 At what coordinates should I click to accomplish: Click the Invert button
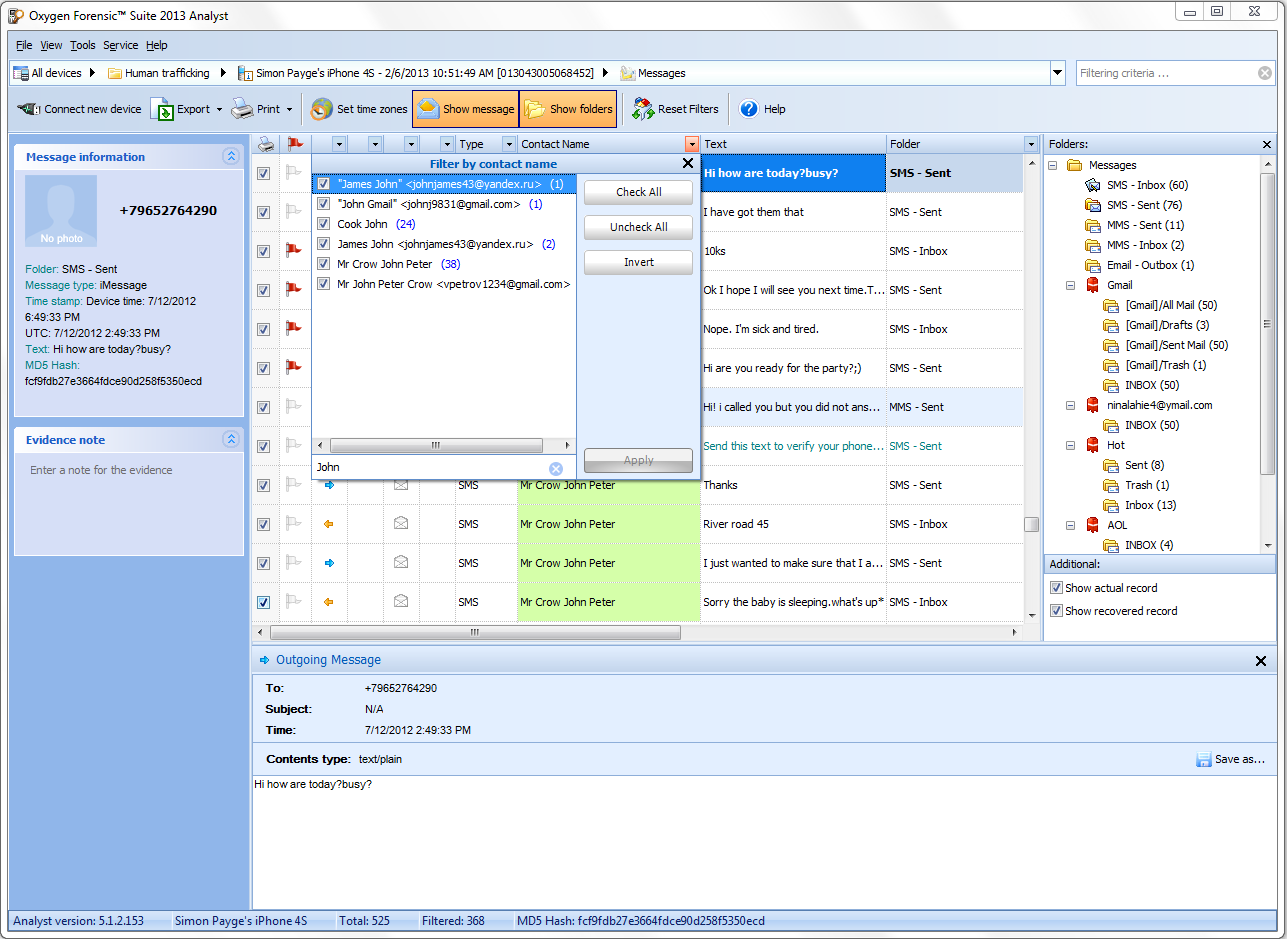(638, 262)
